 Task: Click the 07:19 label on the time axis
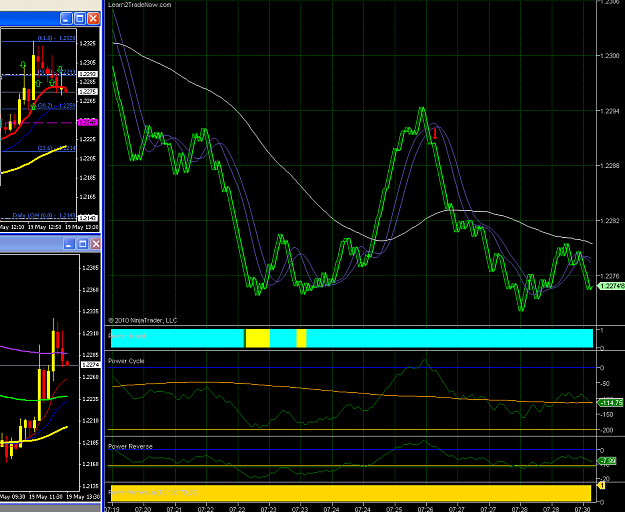click(x=111, y=509)
